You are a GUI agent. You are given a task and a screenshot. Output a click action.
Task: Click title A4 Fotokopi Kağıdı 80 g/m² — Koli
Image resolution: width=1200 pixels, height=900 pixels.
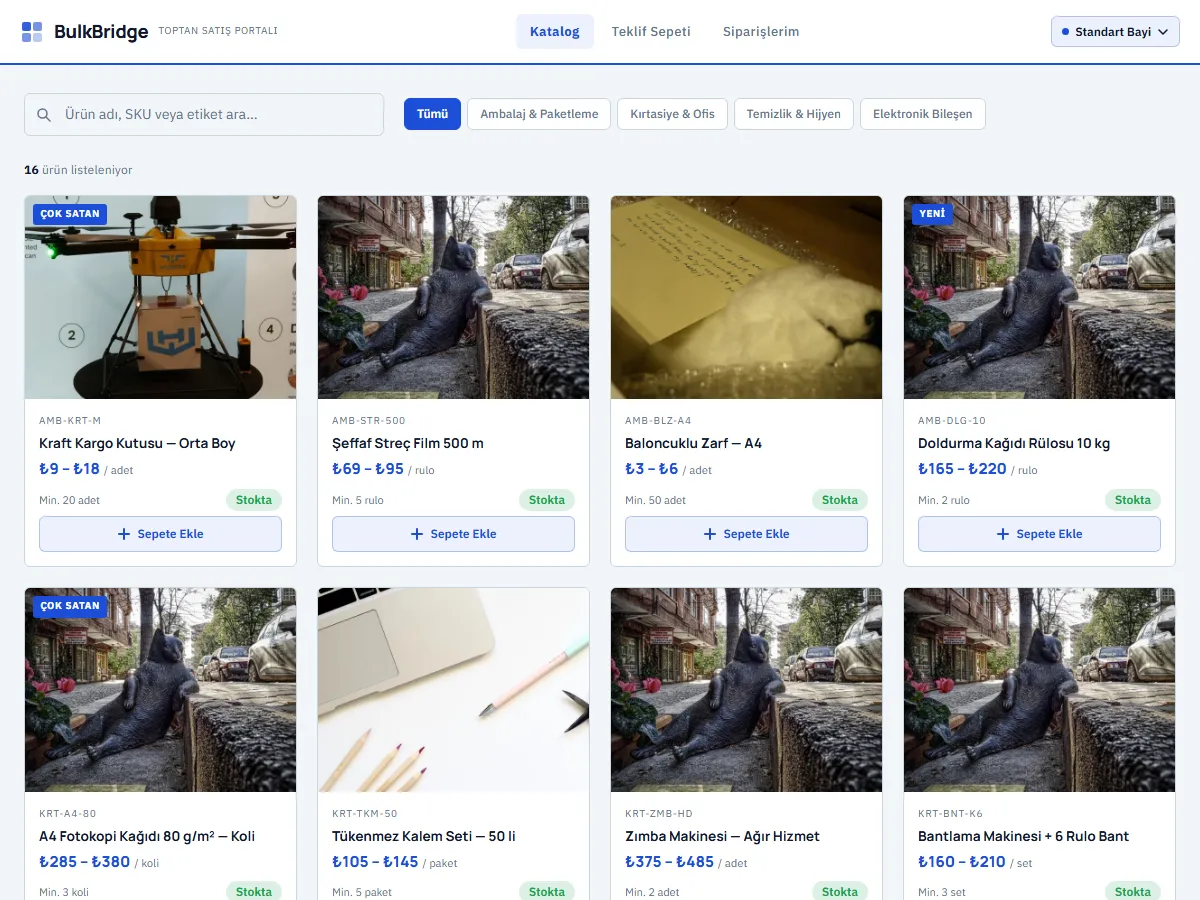click(147, 836)
